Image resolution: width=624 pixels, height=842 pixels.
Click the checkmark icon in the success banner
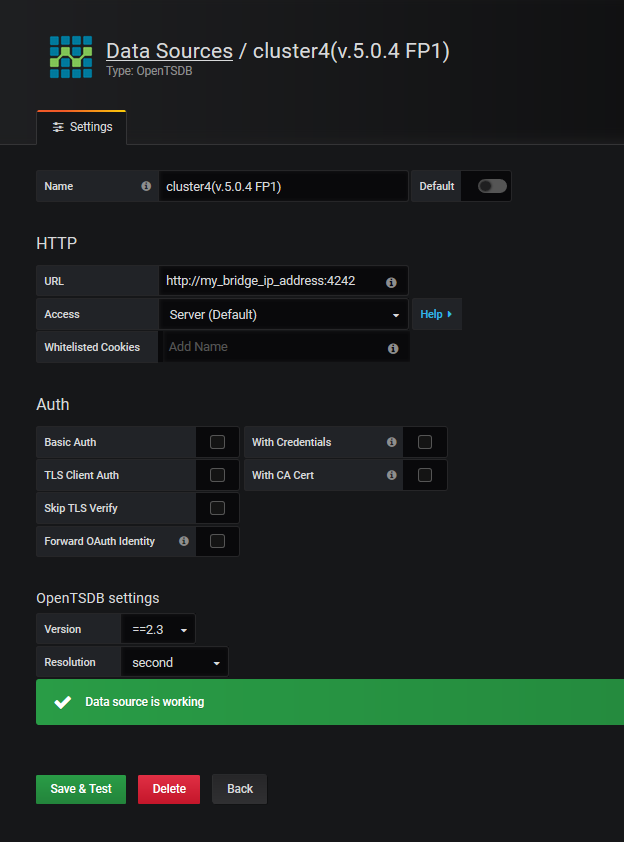point(63,702)
